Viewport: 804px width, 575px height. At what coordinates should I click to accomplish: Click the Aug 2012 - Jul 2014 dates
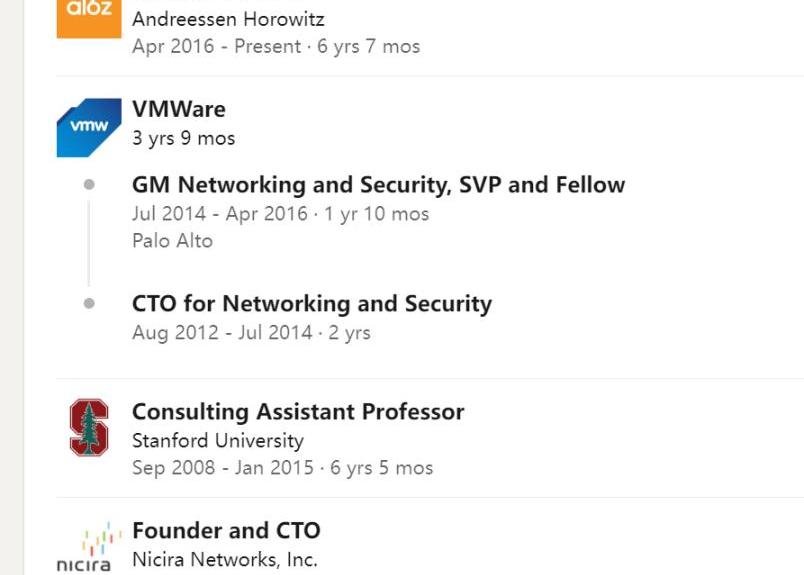(x=222, y=332)
